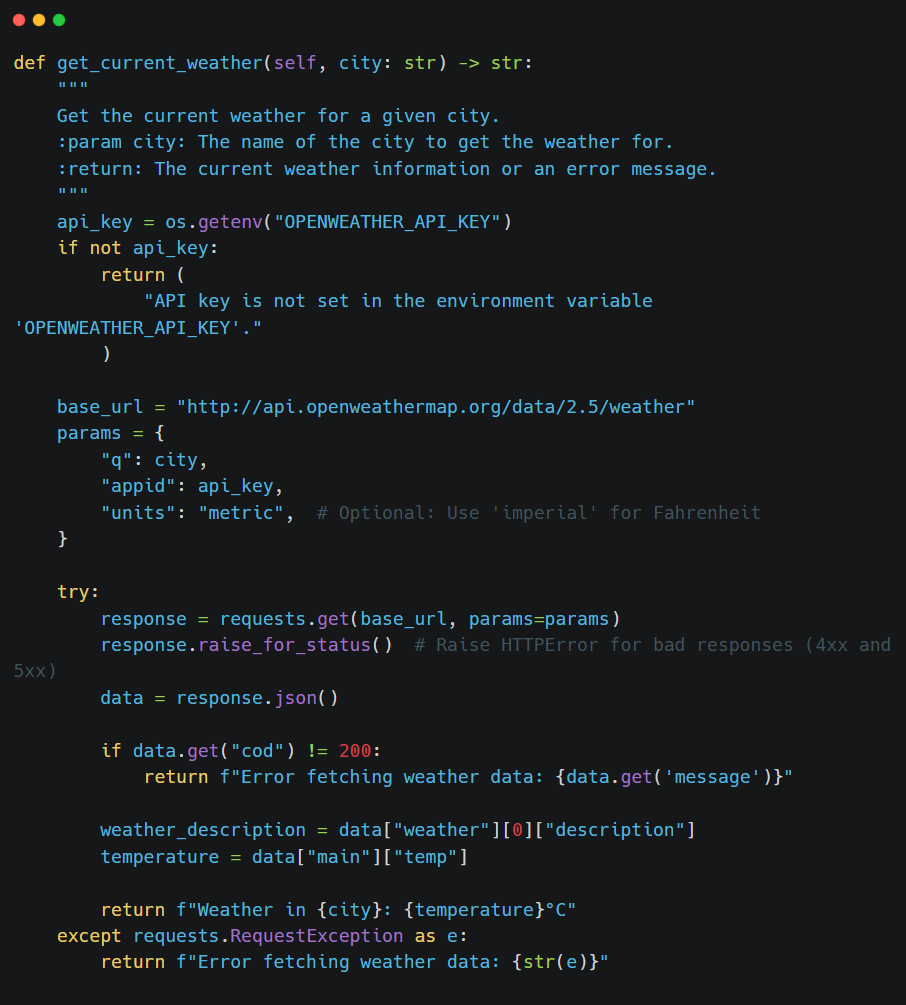906x1005 pixels.
Task: Click the requests.get call on base_url
Action: (289, 619)
